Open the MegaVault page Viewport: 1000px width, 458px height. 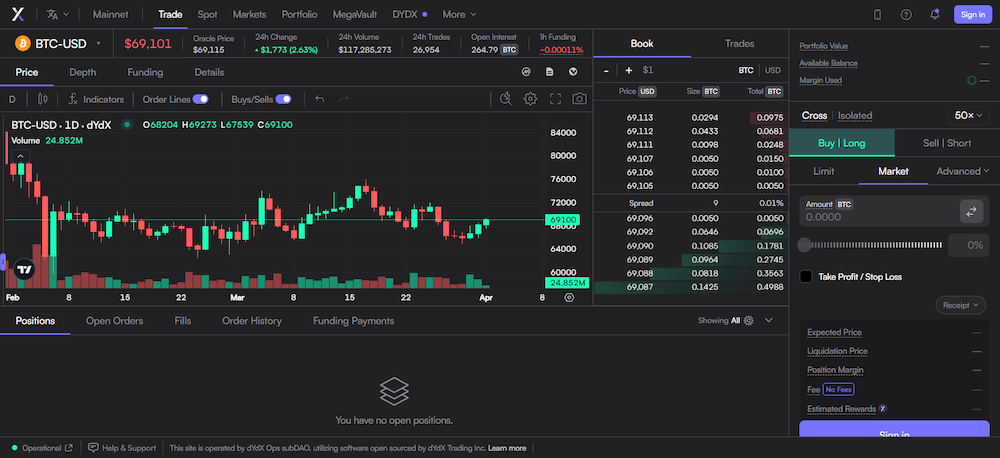coord(355,14)
